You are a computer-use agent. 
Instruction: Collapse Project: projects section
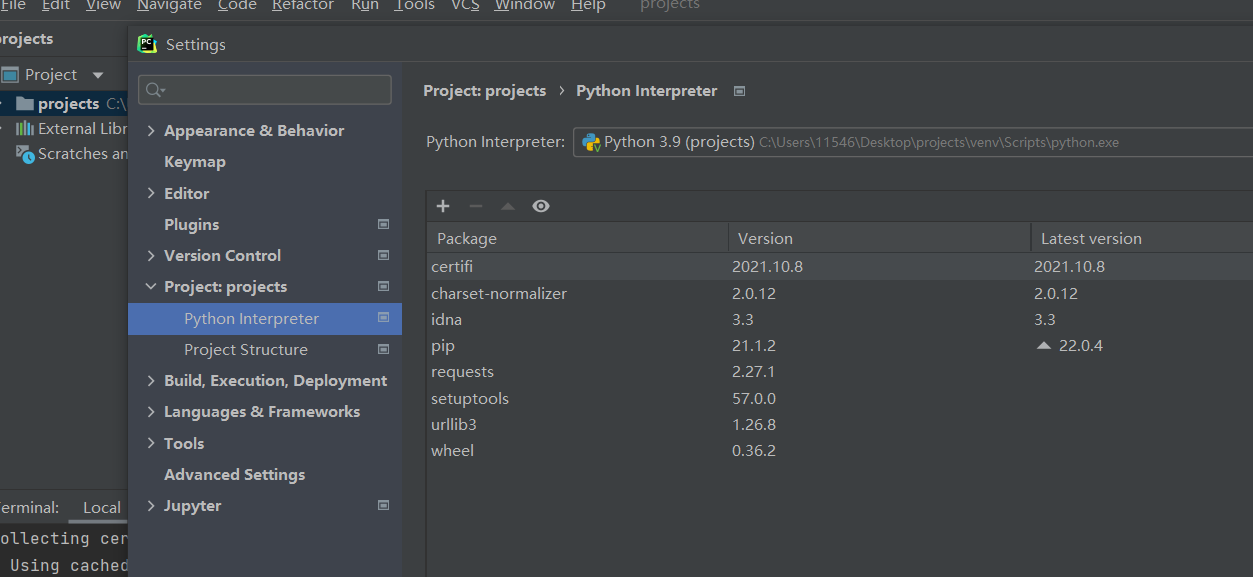(151, 287)
